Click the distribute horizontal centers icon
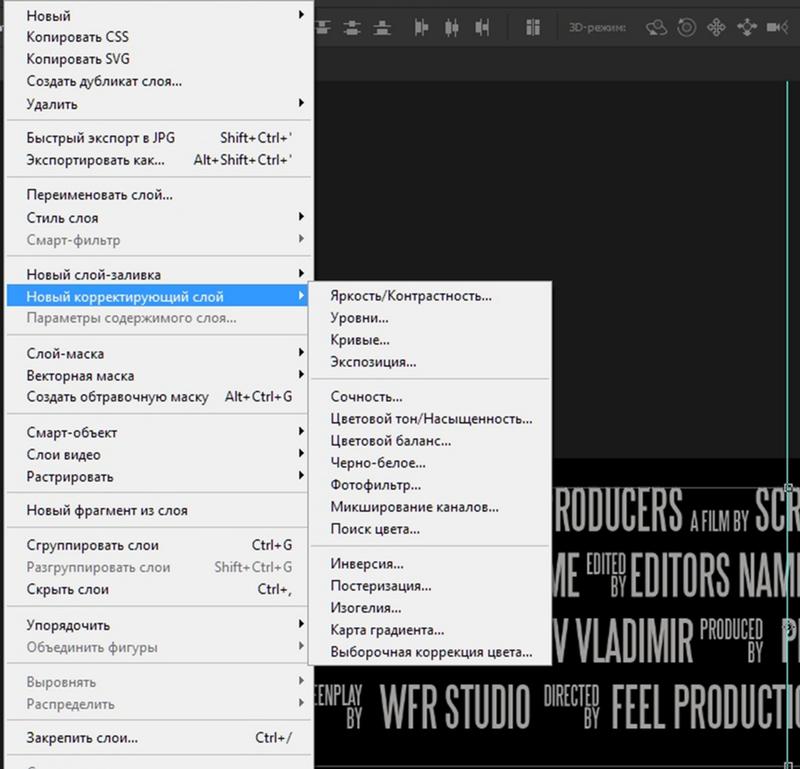The width and height of the screenshot is (800, 769). [x=452, y=27]
